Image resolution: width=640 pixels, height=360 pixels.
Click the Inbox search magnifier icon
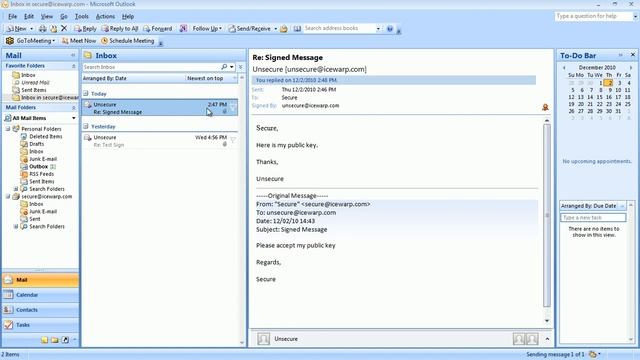(x=224, y=67)
